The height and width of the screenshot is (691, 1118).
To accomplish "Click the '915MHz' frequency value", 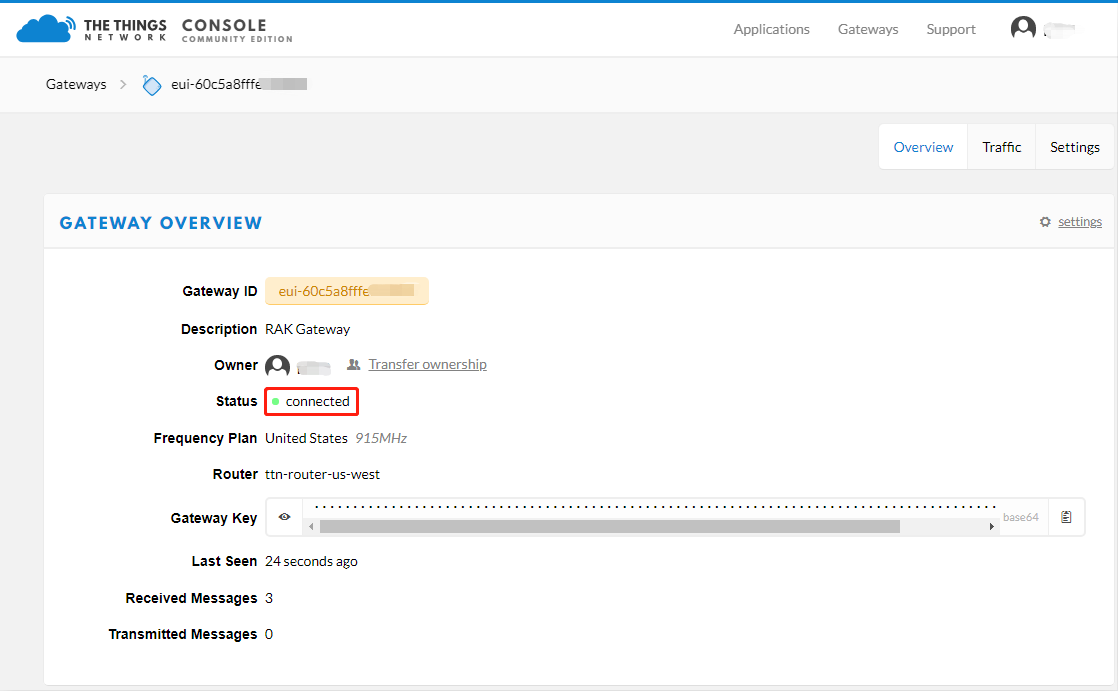I will pyautogui.click(x=381, y=438).
